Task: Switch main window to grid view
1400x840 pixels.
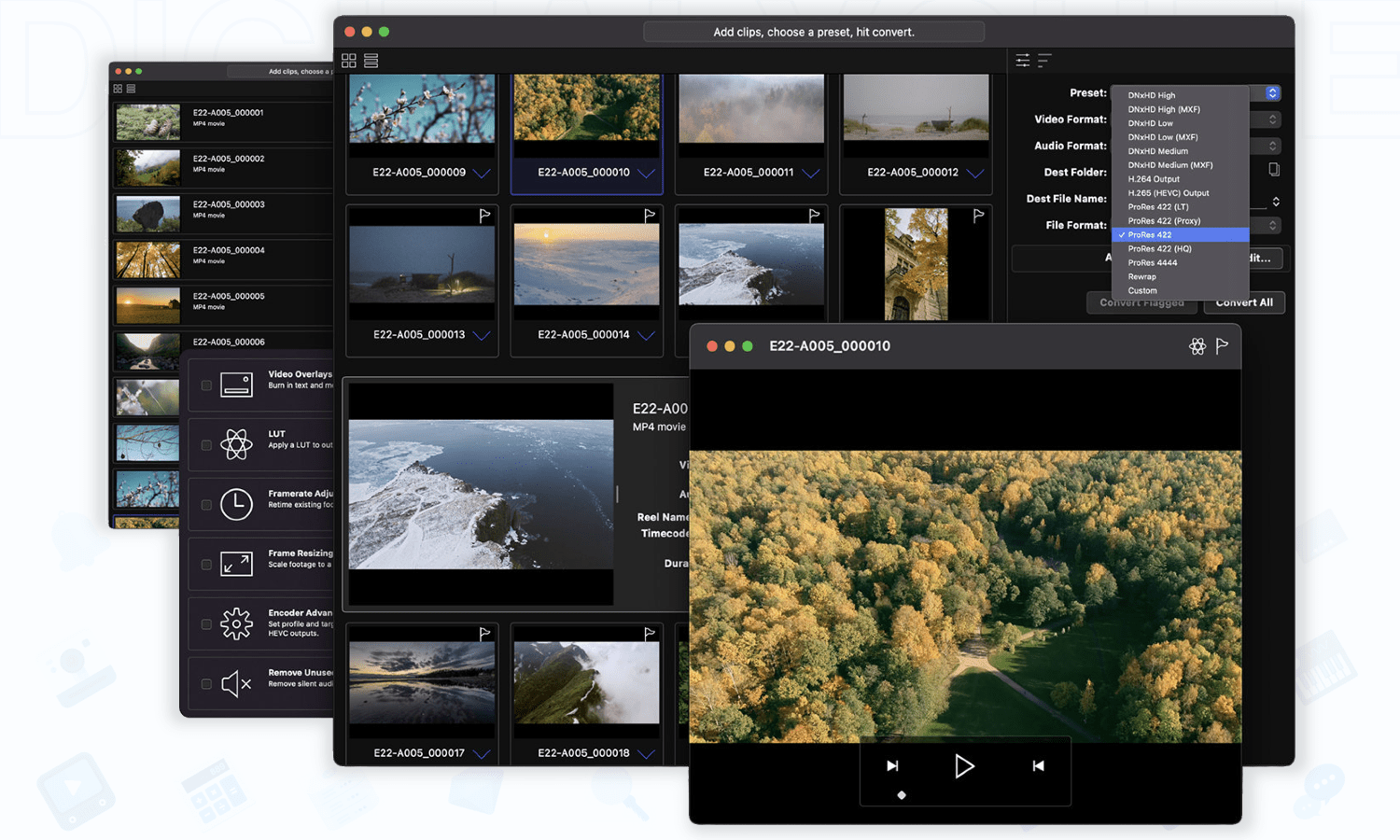Action: (x=349, y=61)
